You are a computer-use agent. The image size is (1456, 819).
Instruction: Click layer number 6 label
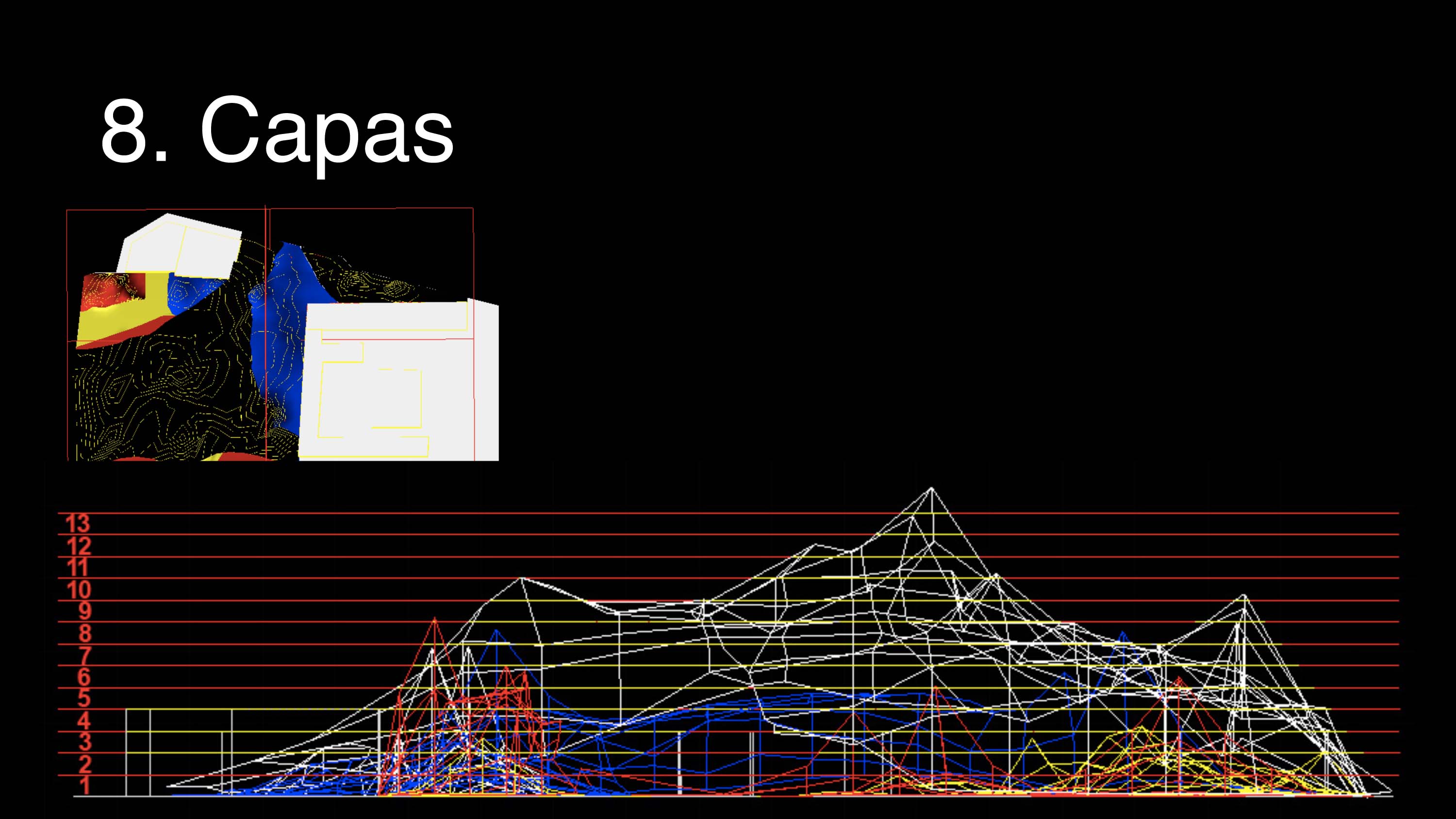[x=83, y=677]
